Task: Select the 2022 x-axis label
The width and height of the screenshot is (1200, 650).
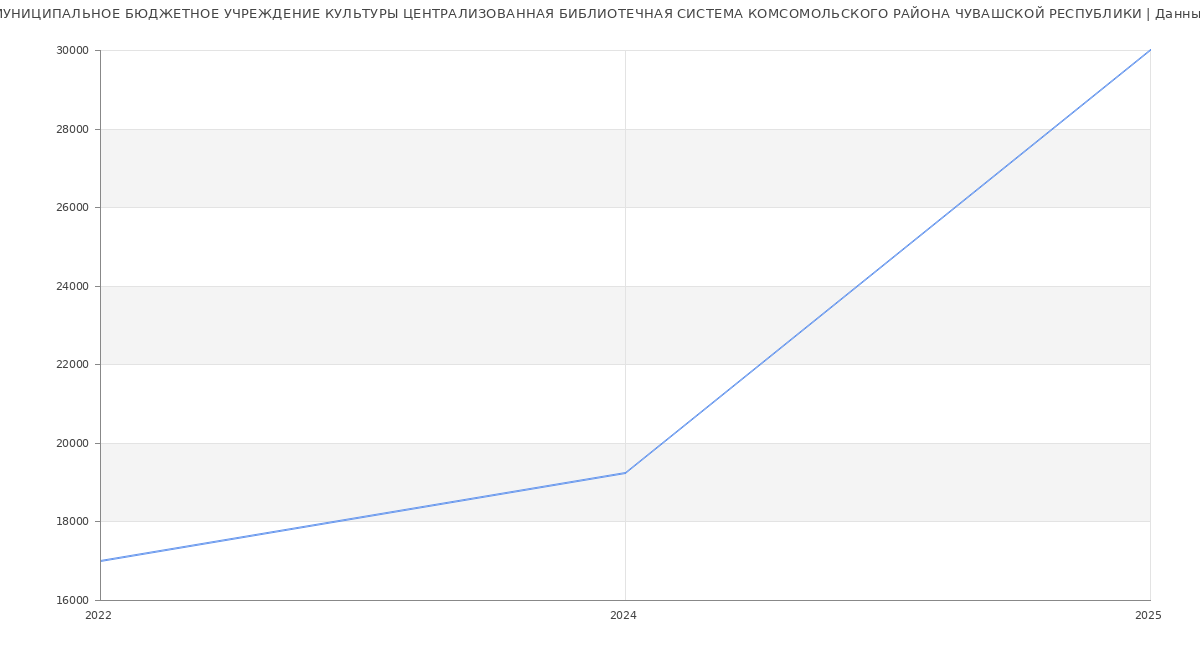Action: coord(99,616)
